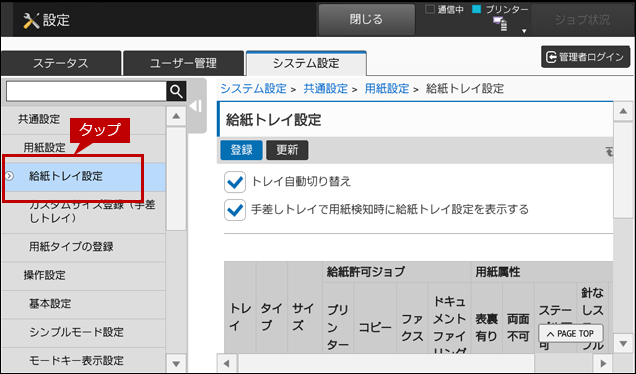Screen dimensions: 636x374
Task: Click sidebar scrollbar down arrow
Action: (176, 363)
